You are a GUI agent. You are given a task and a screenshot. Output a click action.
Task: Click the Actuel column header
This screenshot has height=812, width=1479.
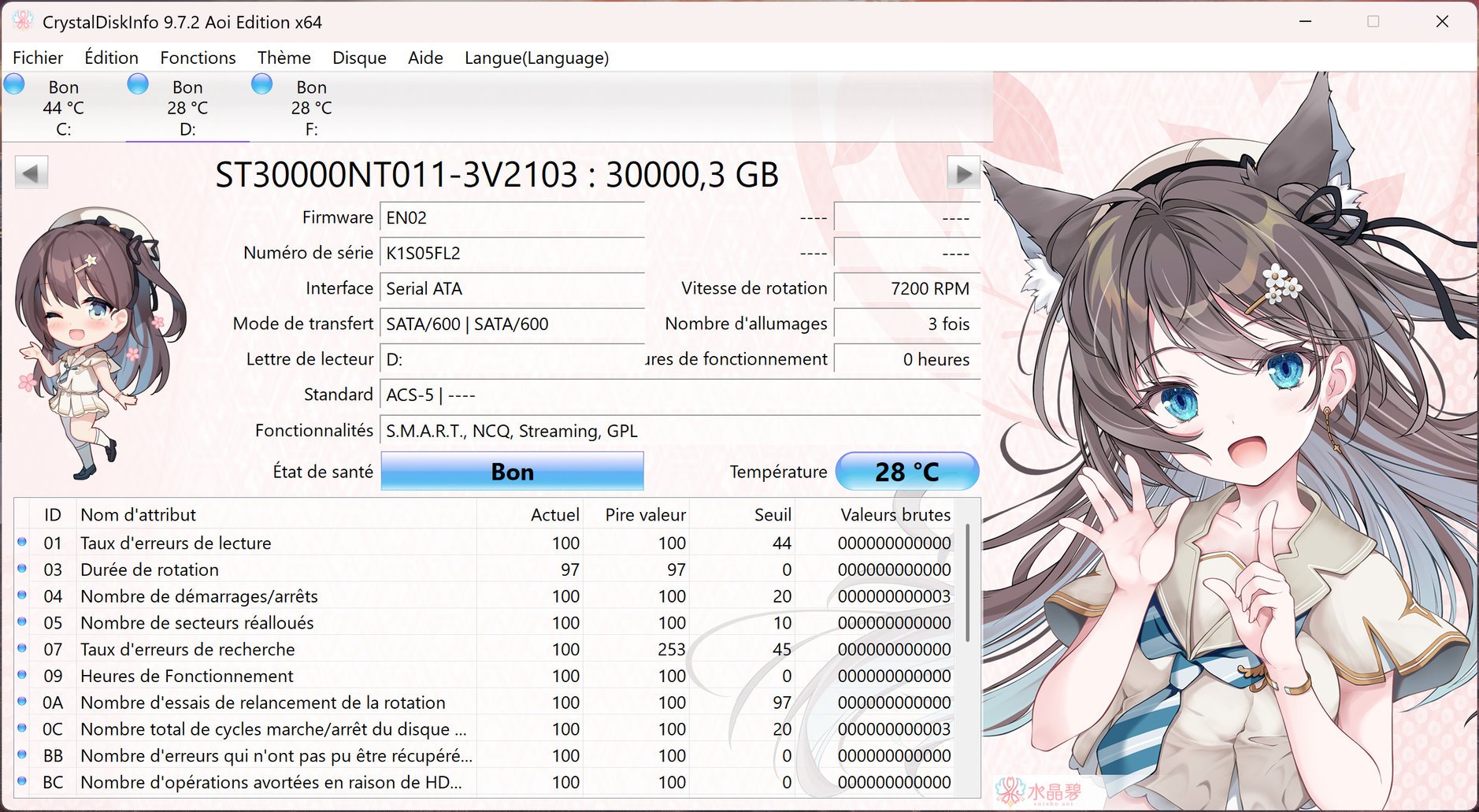click(x=530, y=514)
